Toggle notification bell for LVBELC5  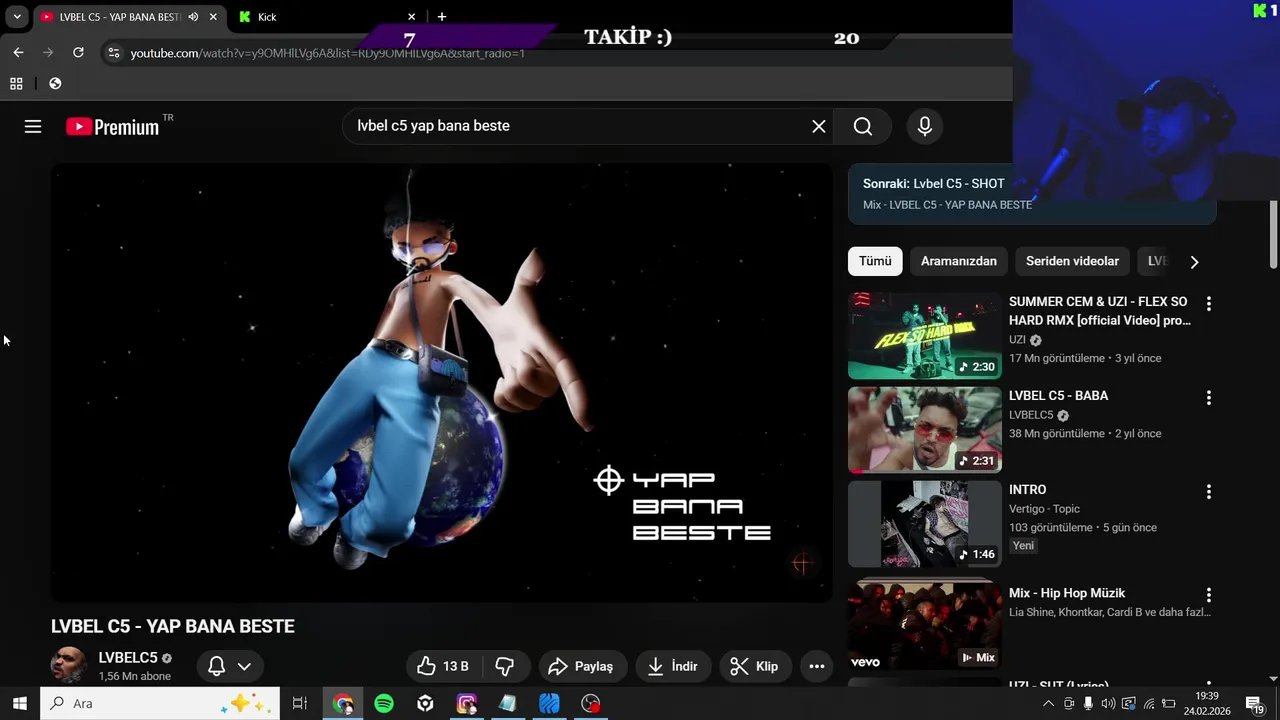[x=230, y=666]
